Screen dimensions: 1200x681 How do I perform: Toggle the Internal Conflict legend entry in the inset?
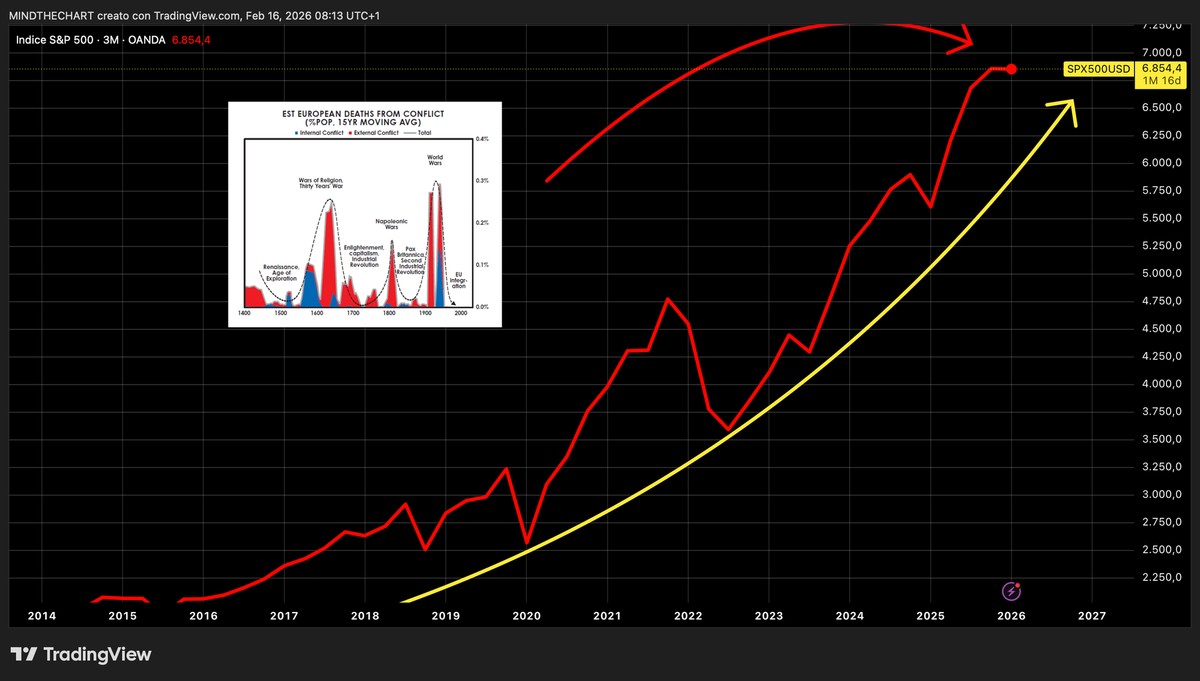pos(320,133)
